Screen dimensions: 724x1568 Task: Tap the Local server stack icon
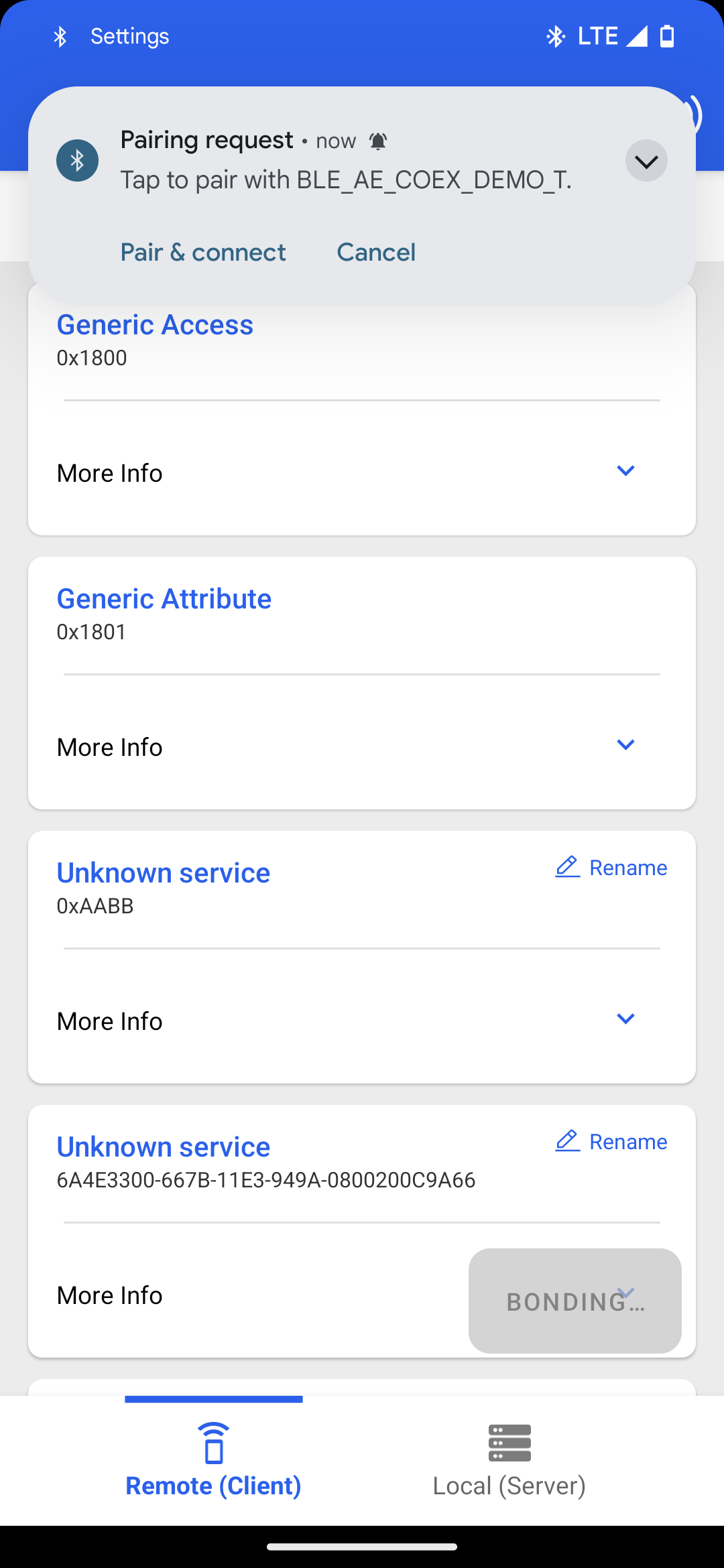(x=509, y=1443)
